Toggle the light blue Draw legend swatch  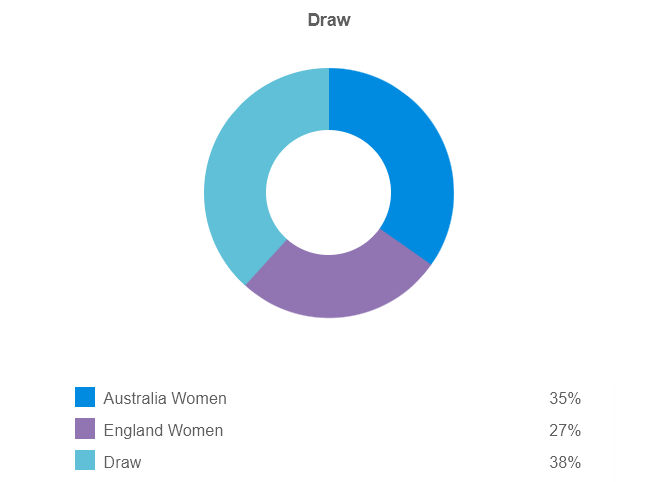click(85, 460)
